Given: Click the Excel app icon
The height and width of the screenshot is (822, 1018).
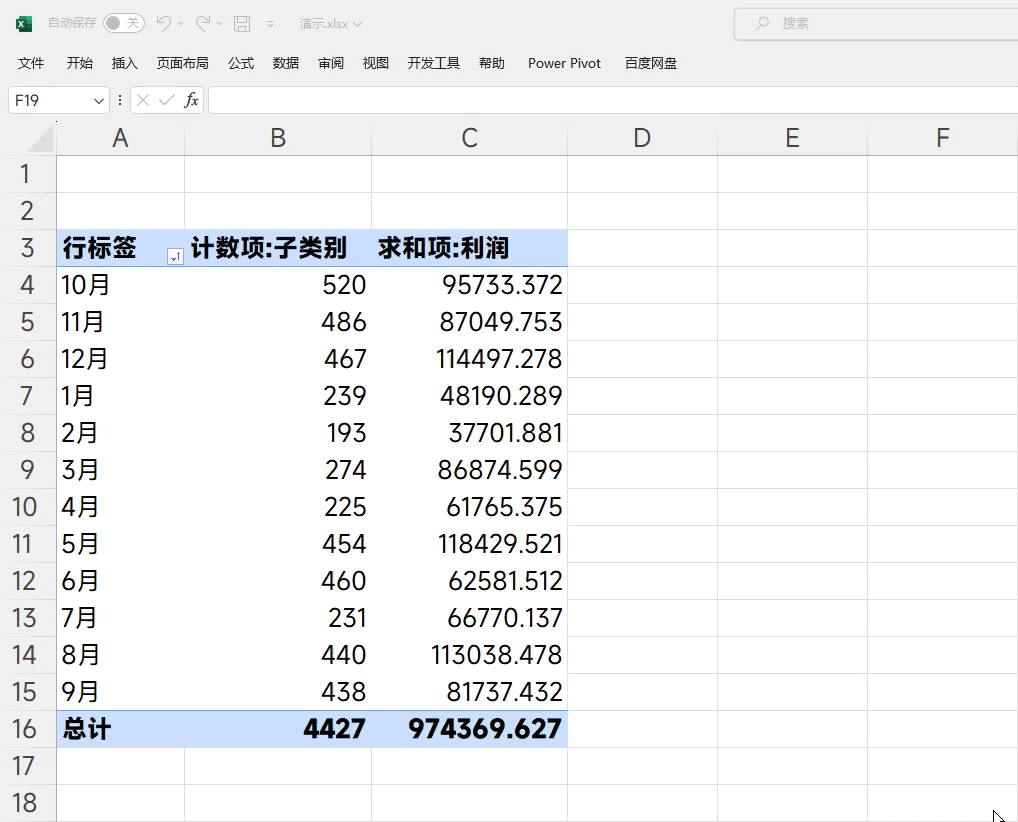Looking at the screenshot, I should [x=22, y=22].
